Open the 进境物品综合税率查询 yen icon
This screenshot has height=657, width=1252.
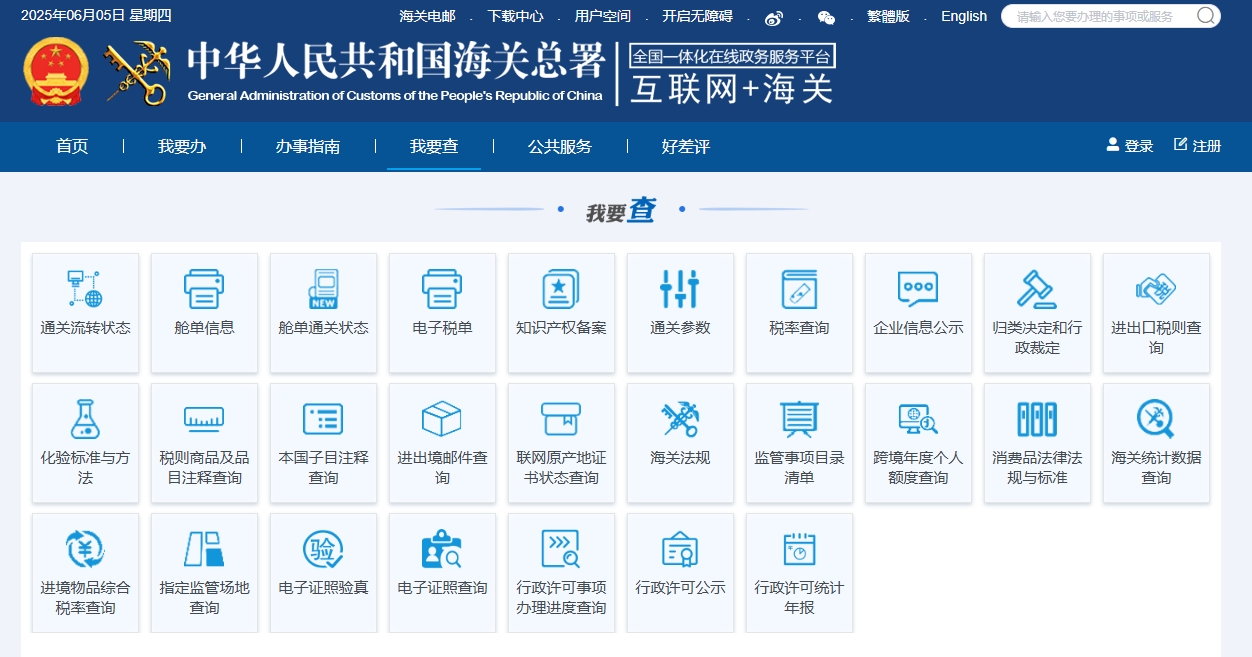(x=85, y=548)
